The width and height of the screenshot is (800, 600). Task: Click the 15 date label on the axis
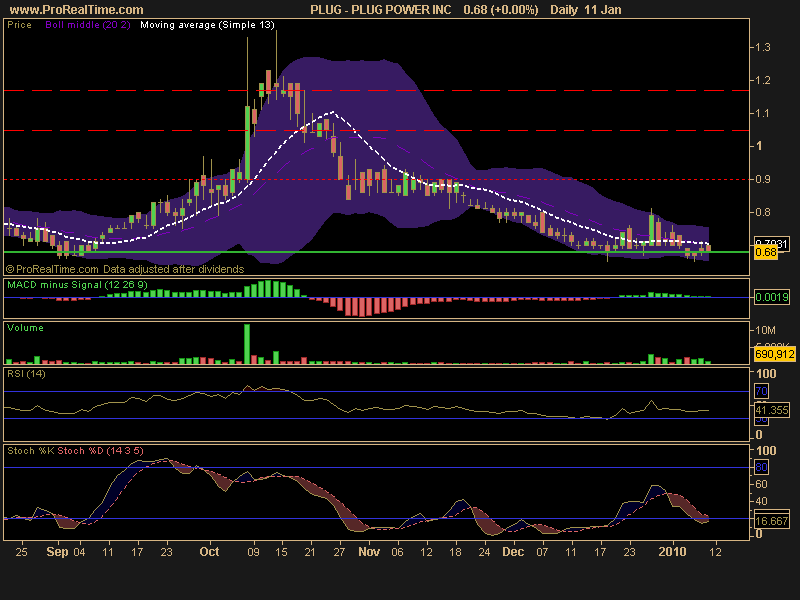(x=281, y=552)
